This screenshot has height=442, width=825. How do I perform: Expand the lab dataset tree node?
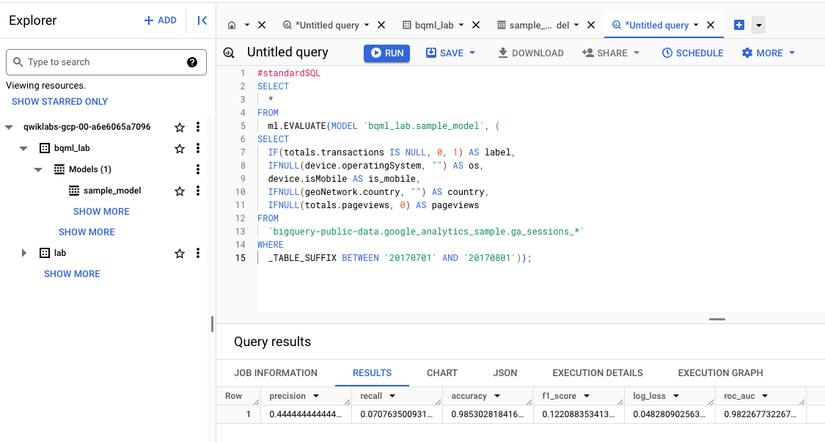point(24,253)
